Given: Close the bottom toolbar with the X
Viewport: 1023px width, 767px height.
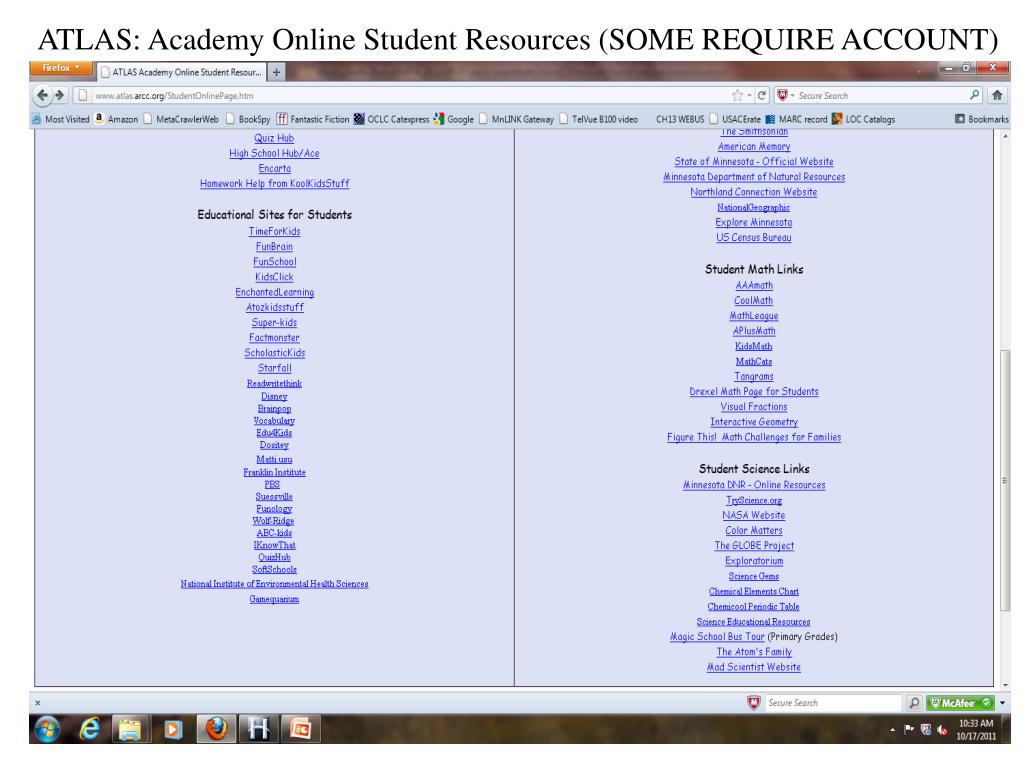Looking at the screenshot, I should pos(38,702).
